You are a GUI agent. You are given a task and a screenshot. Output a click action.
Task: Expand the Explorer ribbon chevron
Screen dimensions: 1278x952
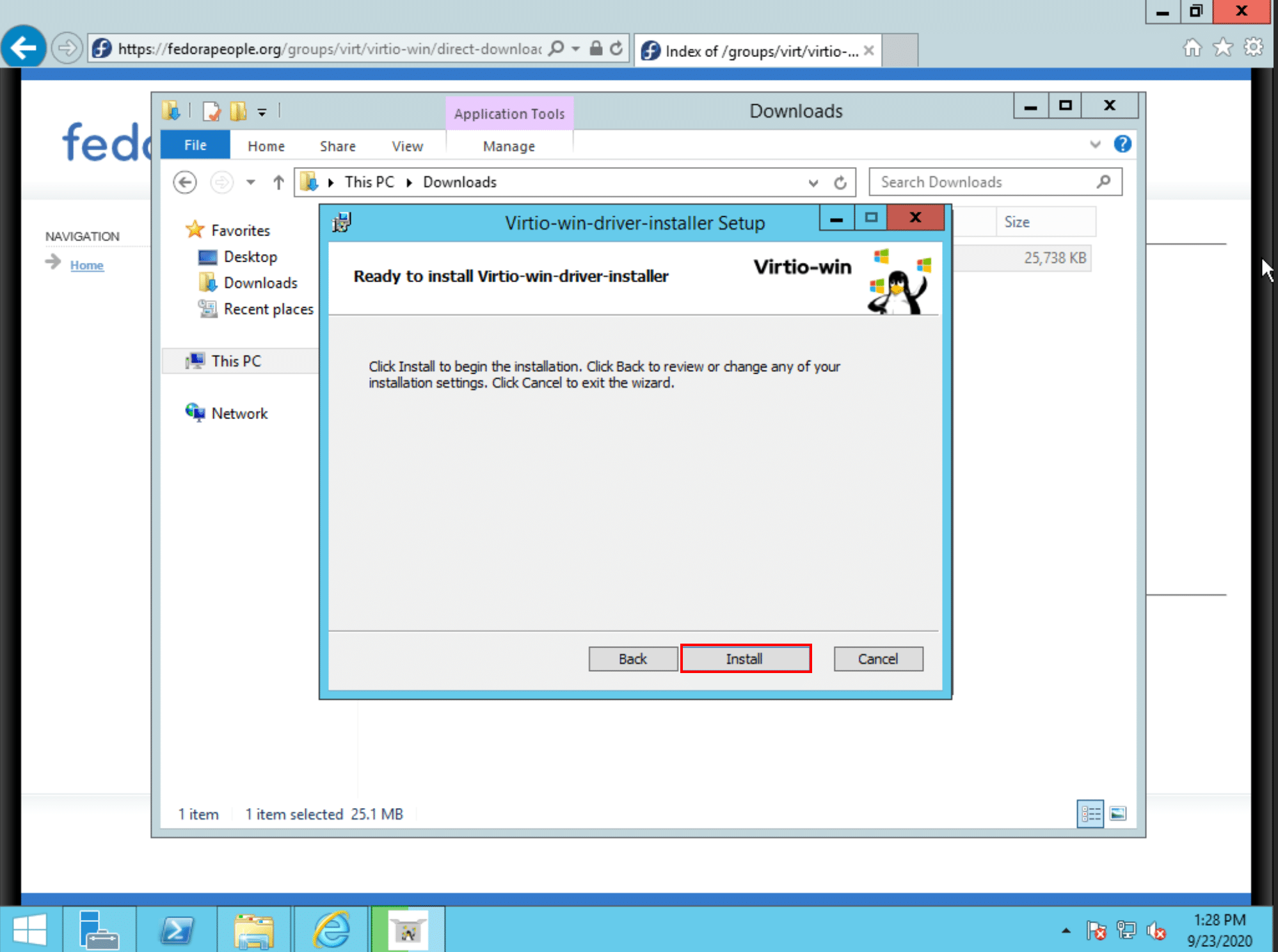(1095, 145)
